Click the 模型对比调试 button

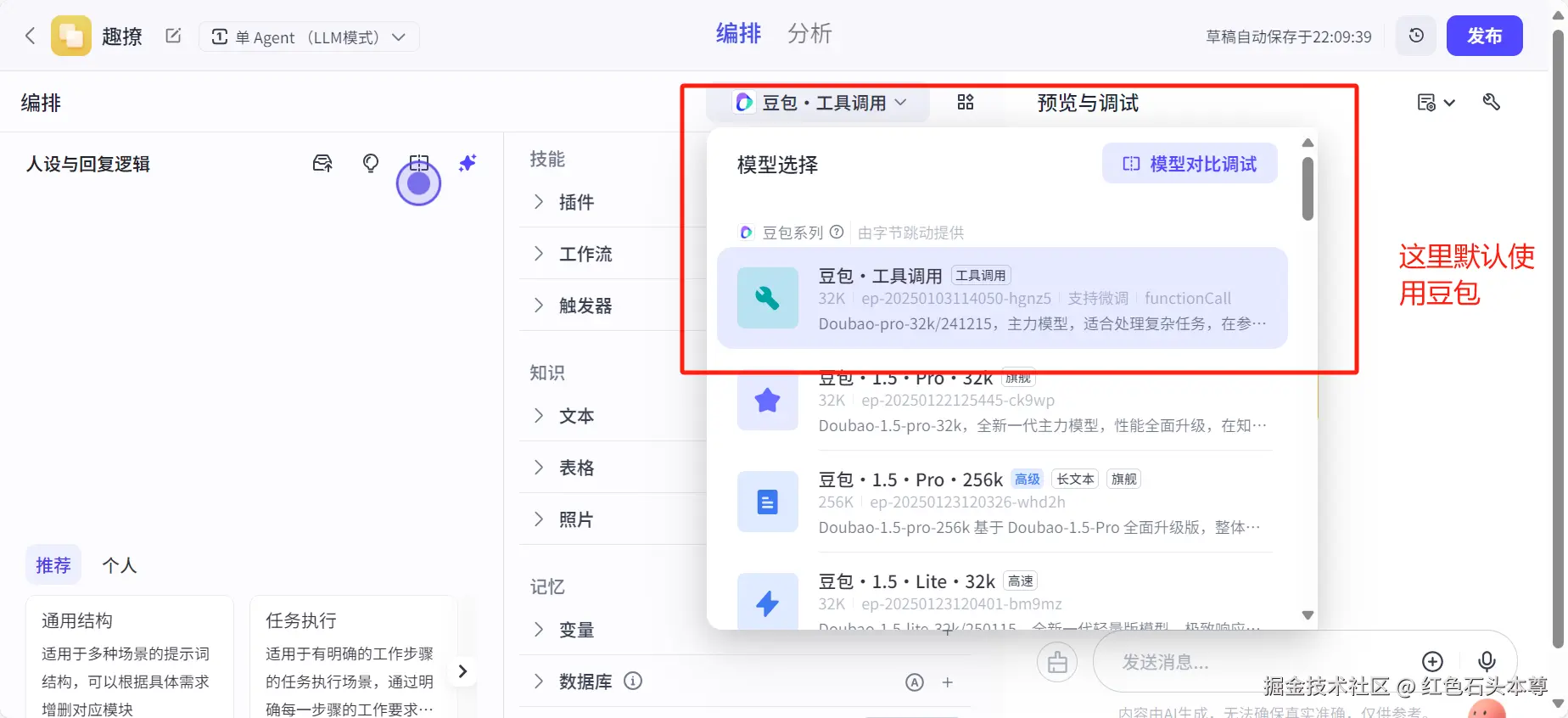(x=1190, y=163)
